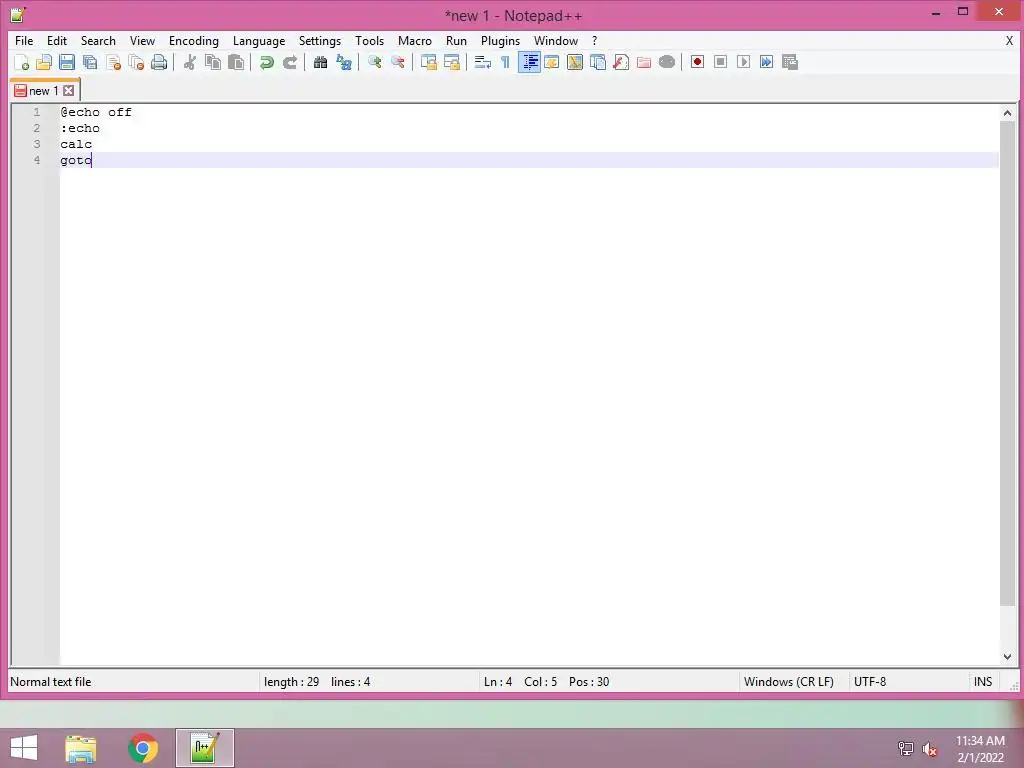Start macro recording red dot icon

click(x=697, y=62)
